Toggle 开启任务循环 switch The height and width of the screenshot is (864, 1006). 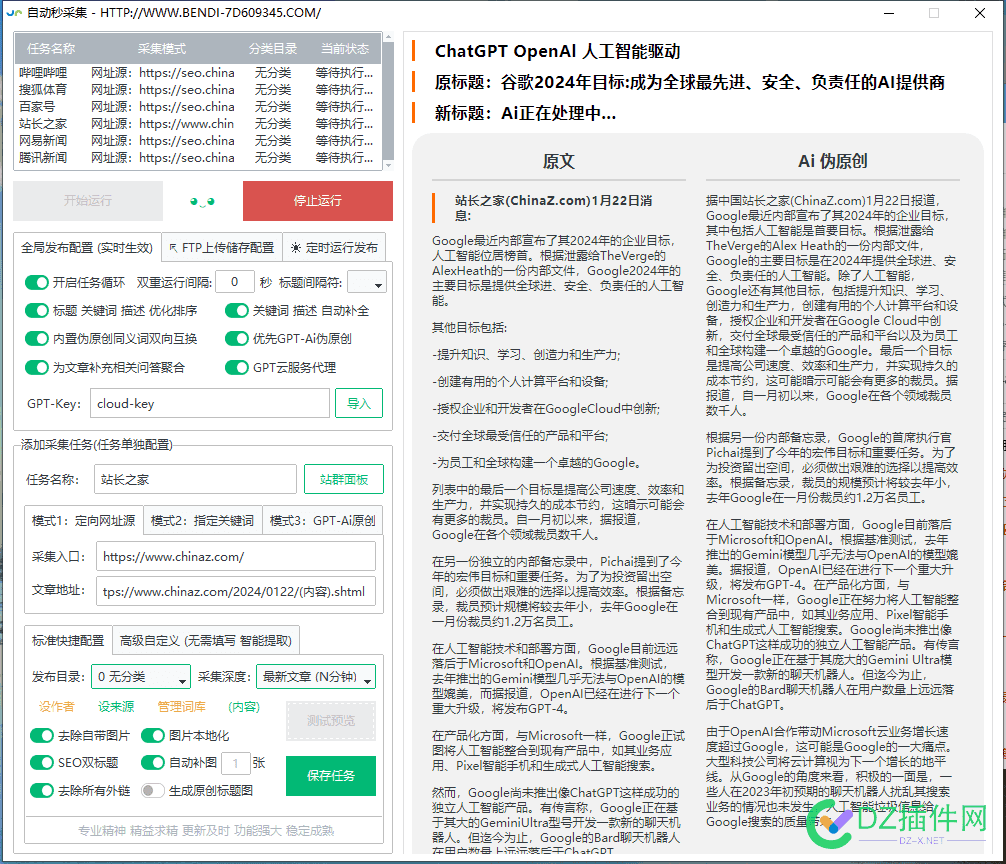coord(37,282)
